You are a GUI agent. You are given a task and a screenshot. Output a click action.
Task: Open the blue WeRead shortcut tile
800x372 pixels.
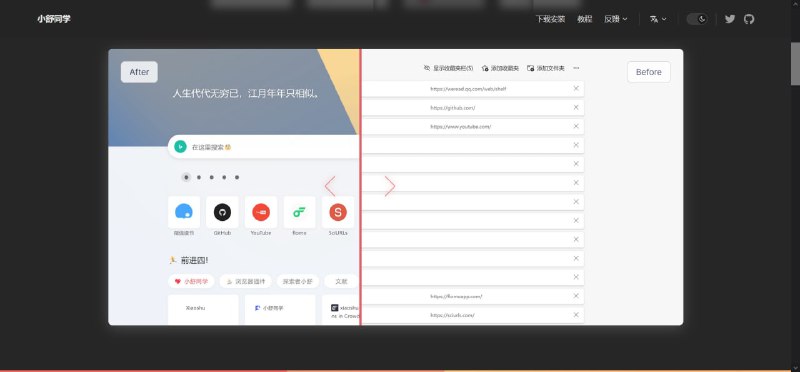tap(184, 212)
